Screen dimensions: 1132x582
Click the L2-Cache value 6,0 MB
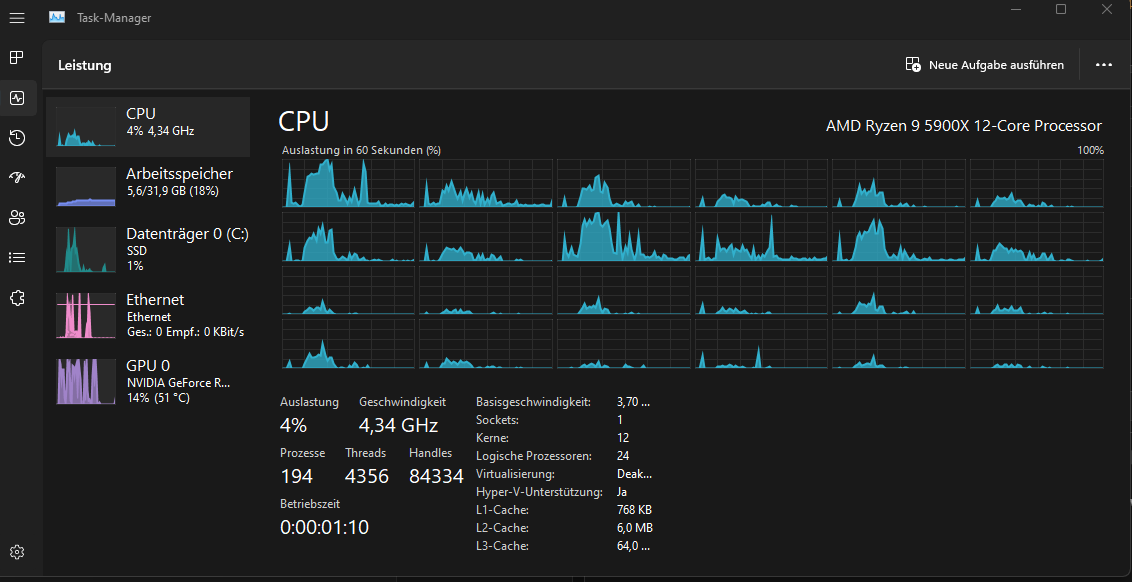pyautogui.click(x=635, y=528)
